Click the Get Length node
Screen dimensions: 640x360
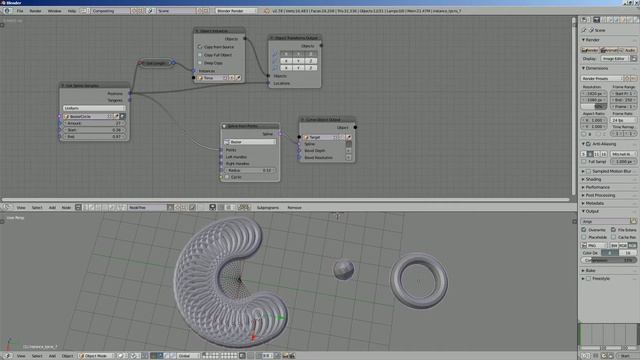[156, 63]
